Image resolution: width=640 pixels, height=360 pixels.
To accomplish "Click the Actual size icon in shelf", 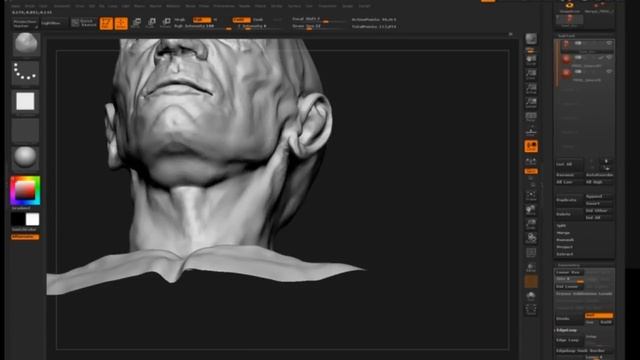I will point(531,89).
